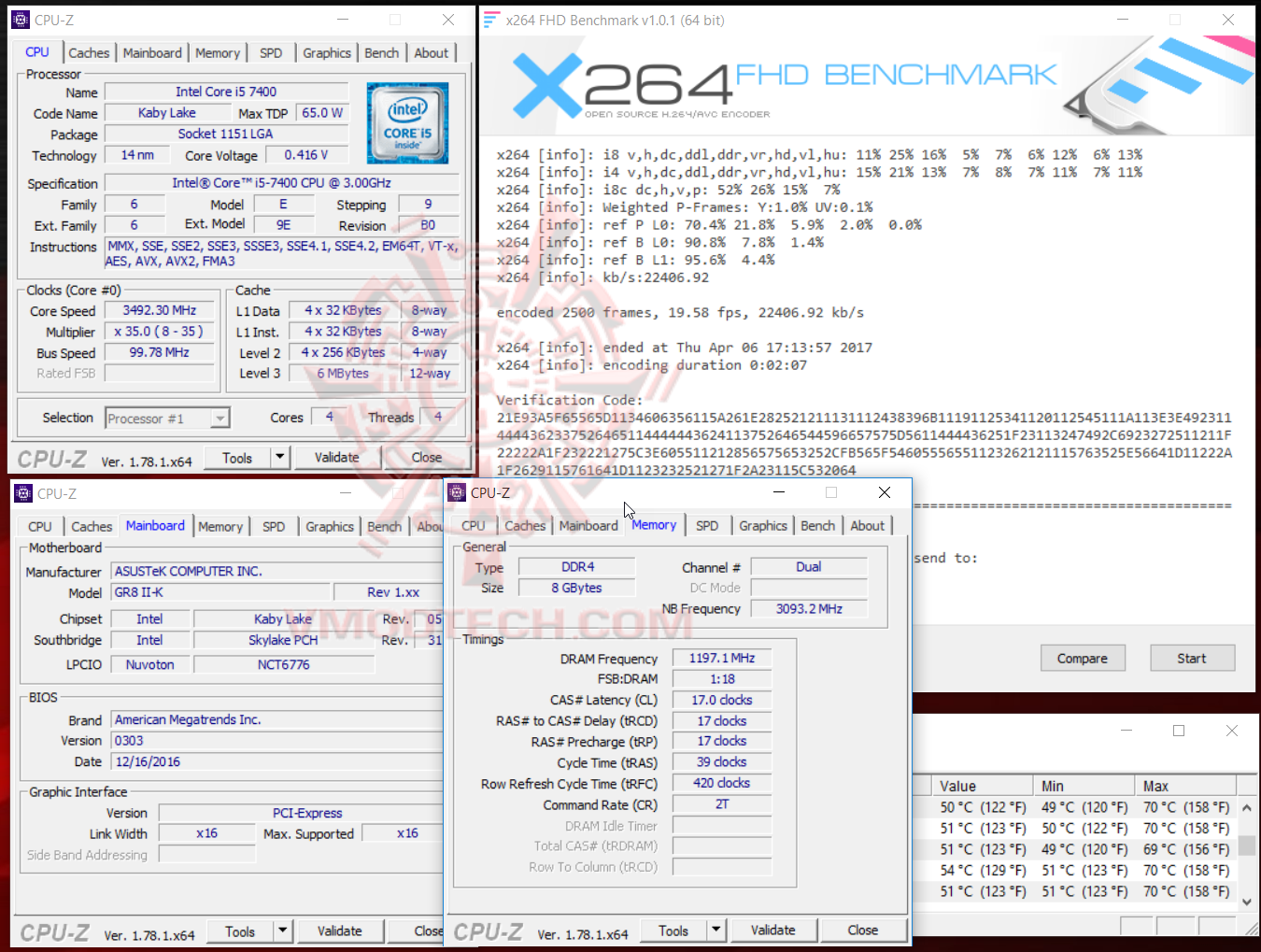Image resolution: width=1261 pixels, height=952 pixels.
Task: Click the Tools button in the Mainboard CPU-Z window
Action: [x=240, y=931]
